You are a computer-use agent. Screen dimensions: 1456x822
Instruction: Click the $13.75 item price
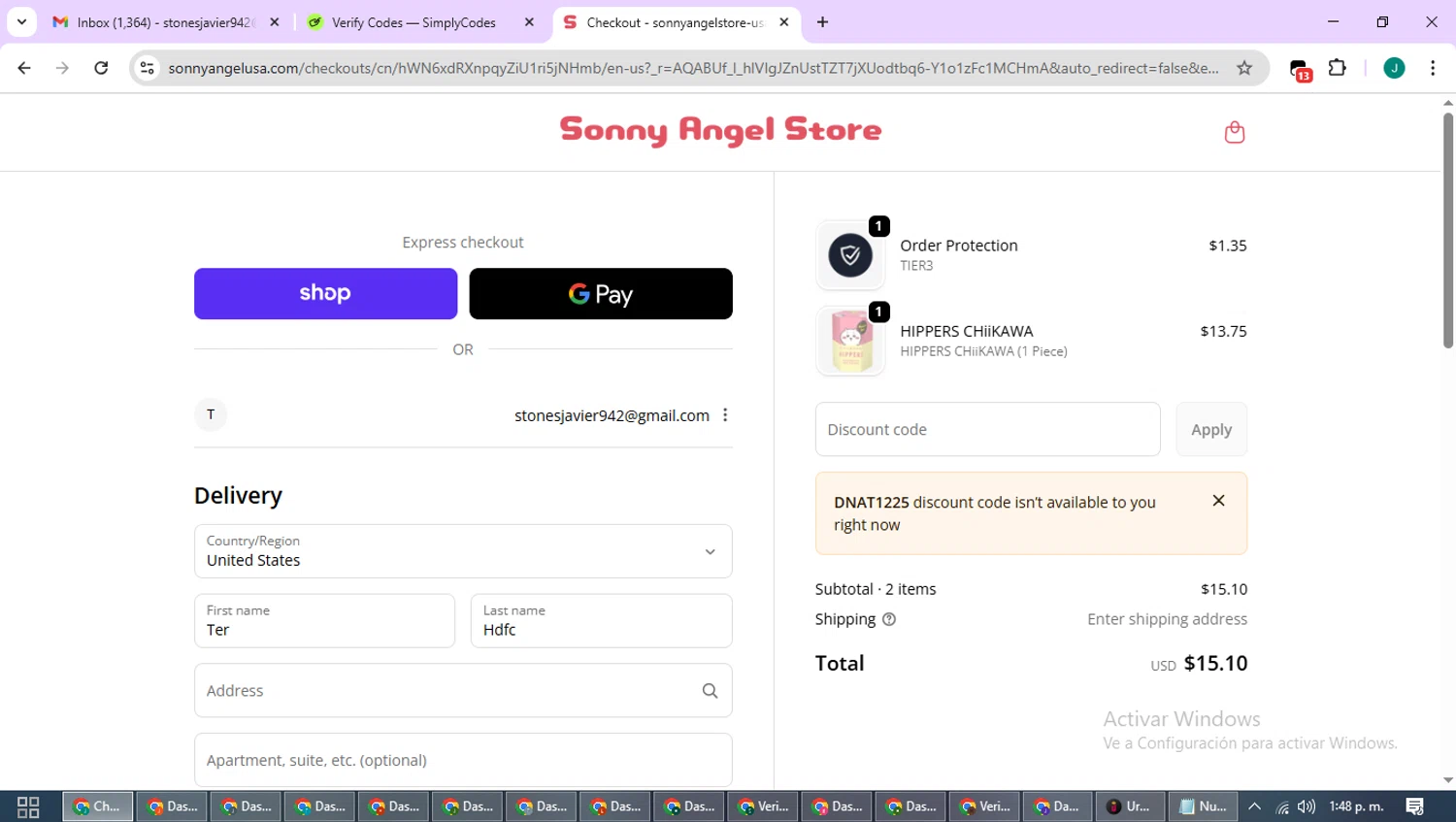1223,331
